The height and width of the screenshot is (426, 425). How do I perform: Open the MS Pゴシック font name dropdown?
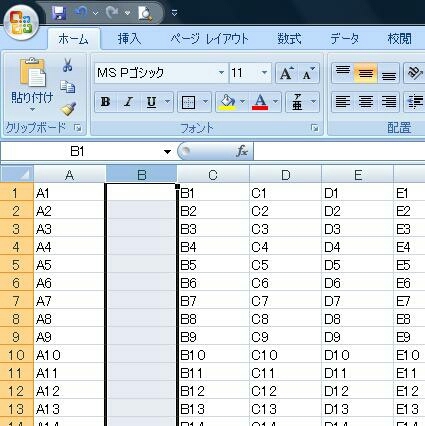click(221, 72)
